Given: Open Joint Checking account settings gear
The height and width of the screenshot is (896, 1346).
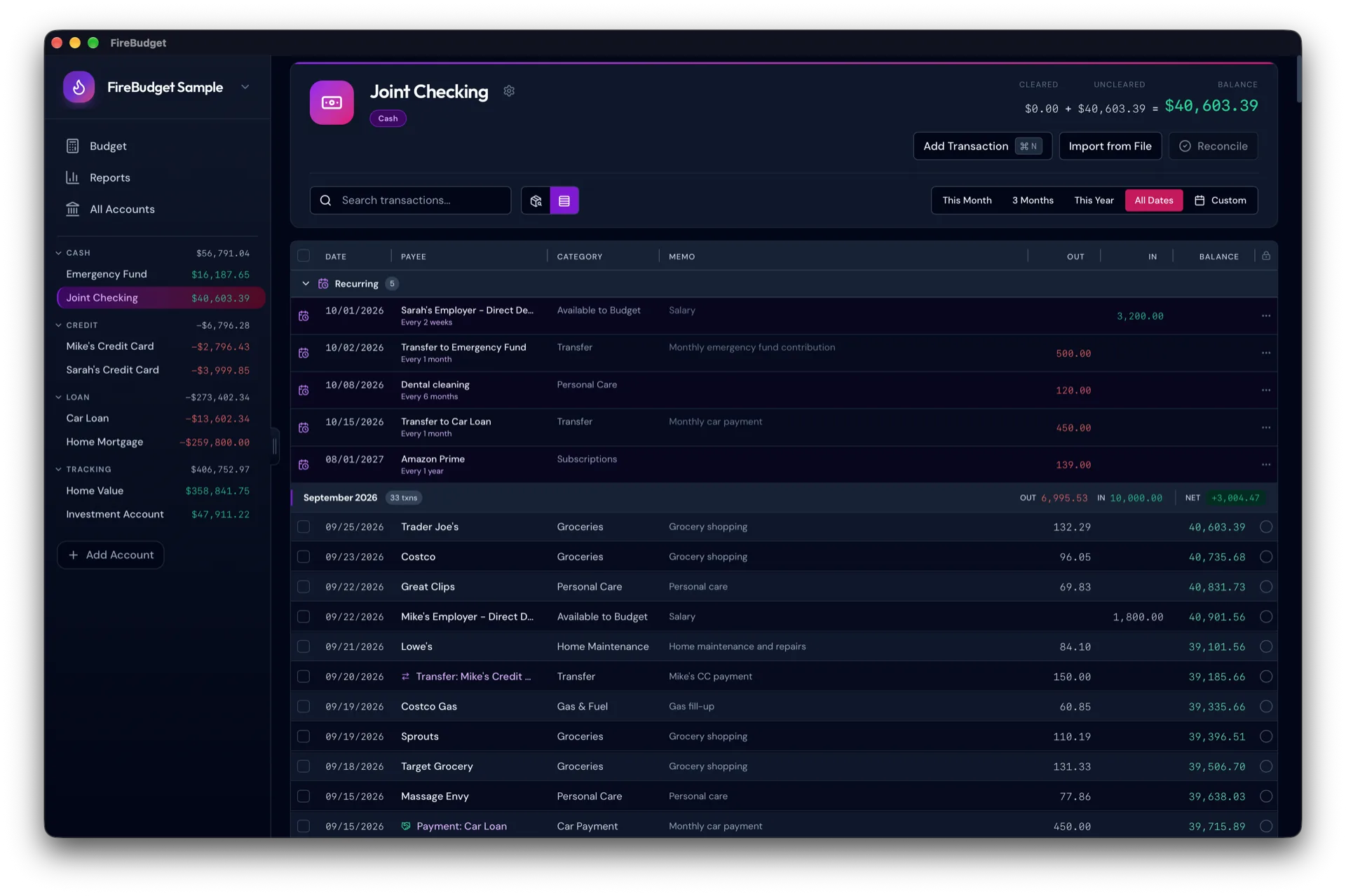Looking at the screenshot, I should tap(509, 91).
